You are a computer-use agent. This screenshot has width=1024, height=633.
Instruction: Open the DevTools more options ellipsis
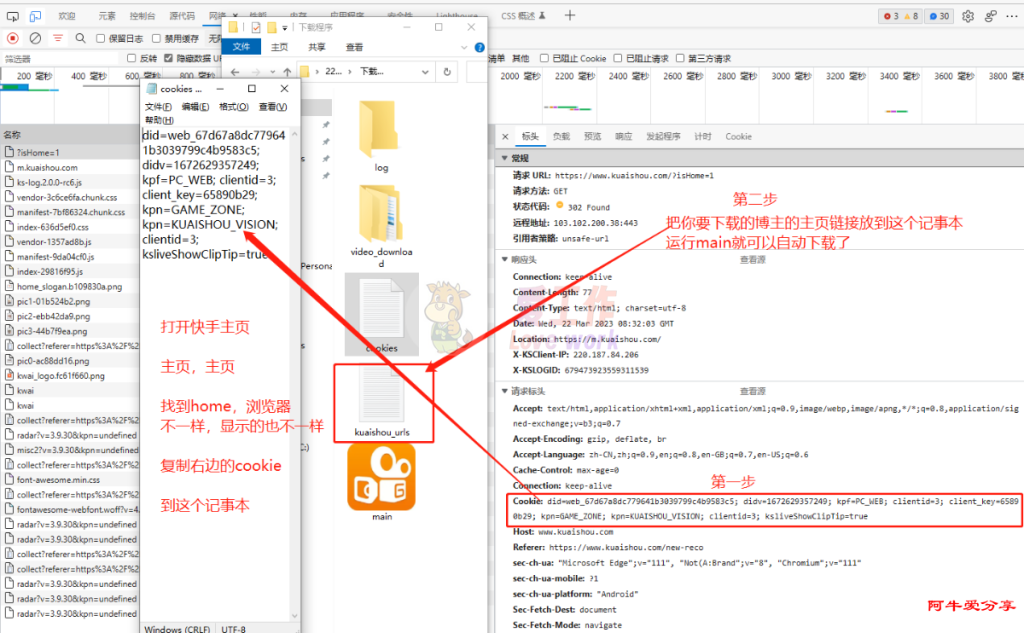(x=1012, y=16)
